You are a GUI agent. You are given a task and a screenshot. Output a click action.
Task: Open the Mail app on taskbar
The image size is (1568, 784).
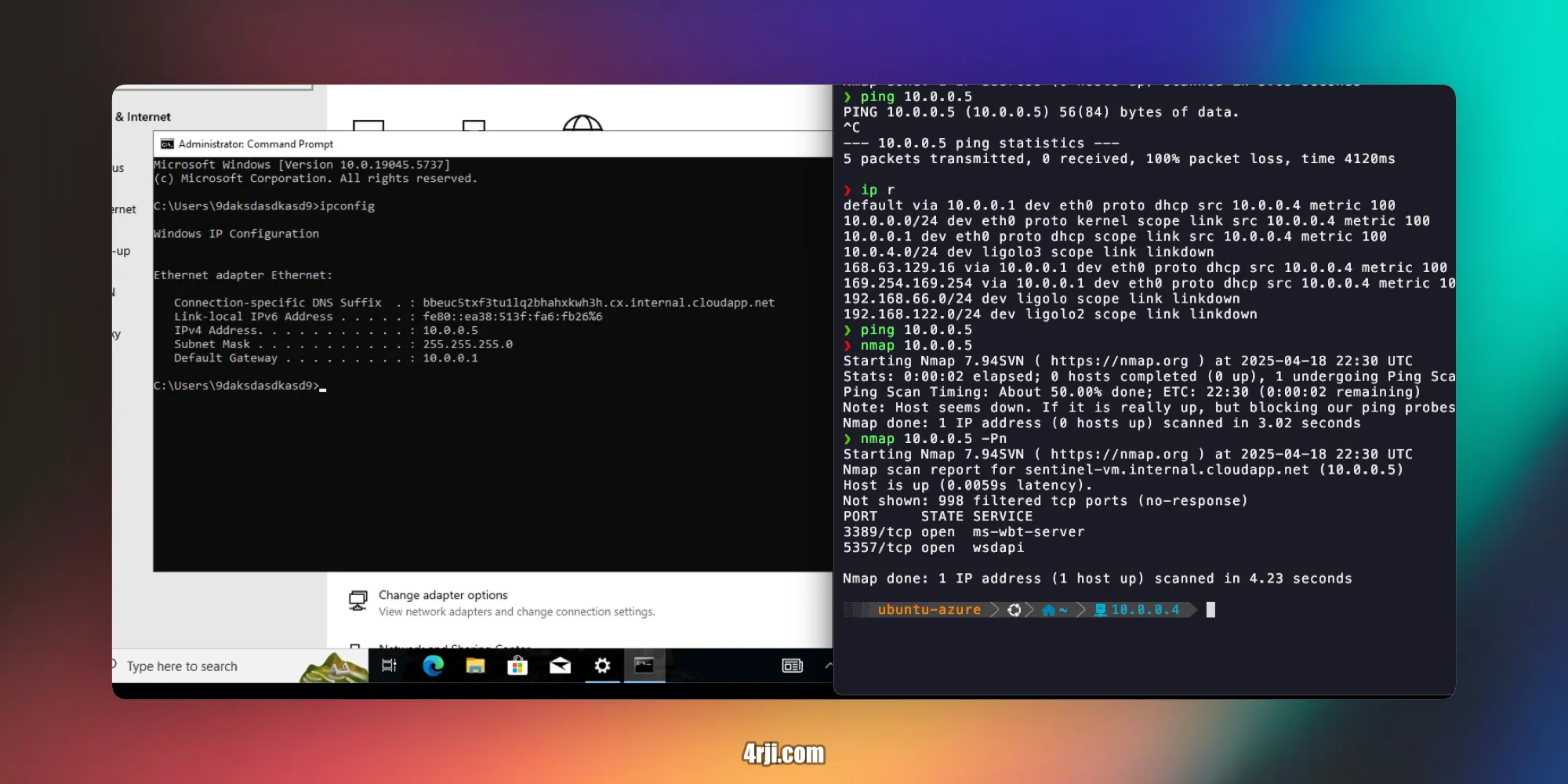click(x=560, y=666)
